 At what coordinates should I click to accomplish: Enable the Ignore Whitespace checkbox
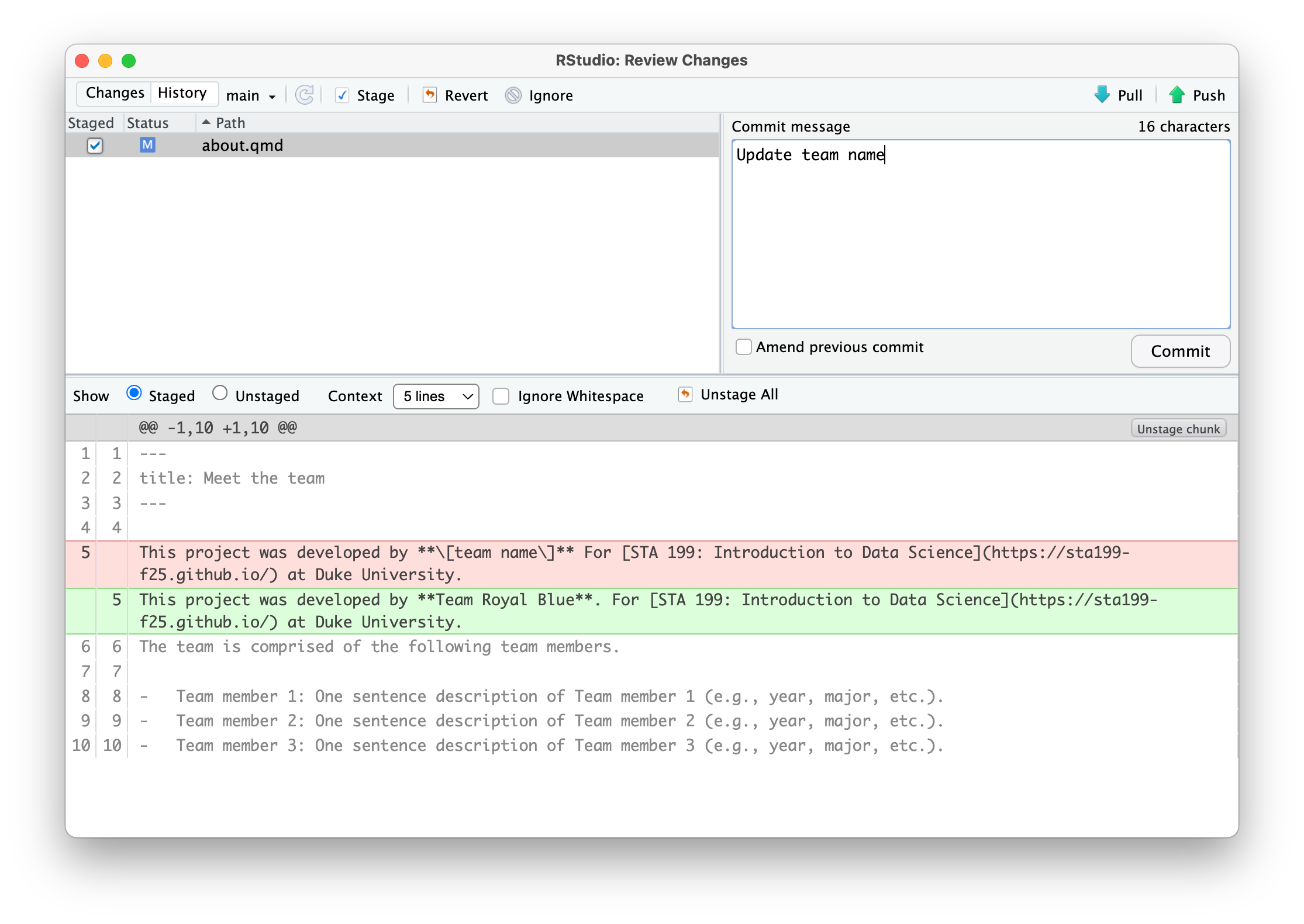tap(501, 397)
